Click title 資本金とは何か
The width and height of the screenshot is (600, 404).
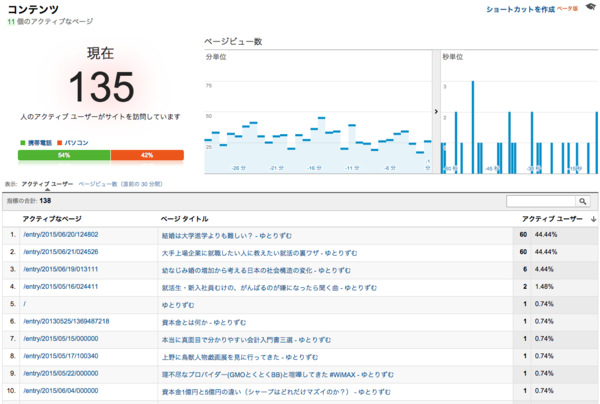(204, 323)
